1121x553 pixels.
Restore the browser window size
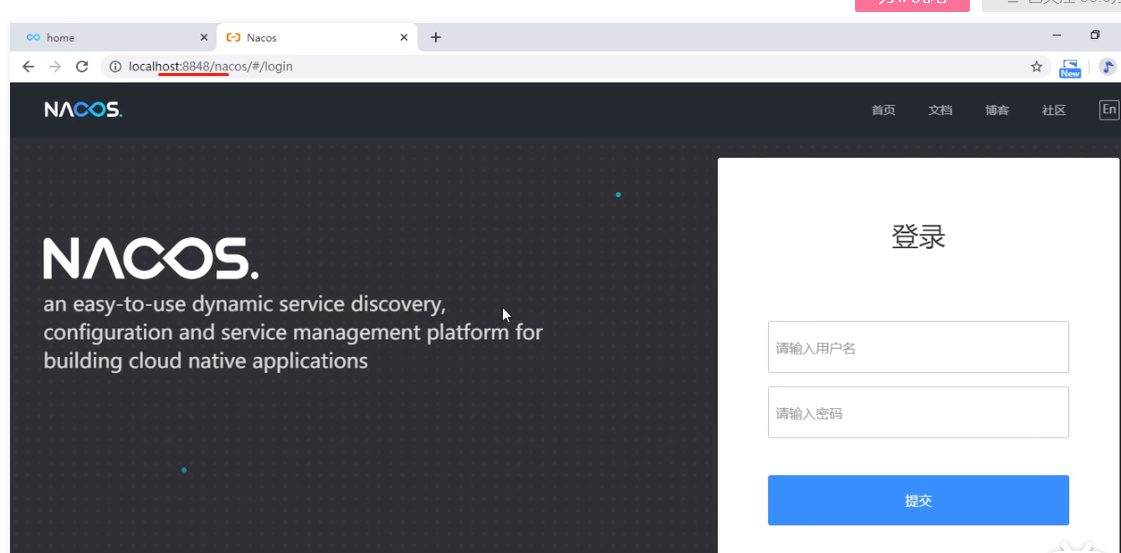click(1095, 35)
